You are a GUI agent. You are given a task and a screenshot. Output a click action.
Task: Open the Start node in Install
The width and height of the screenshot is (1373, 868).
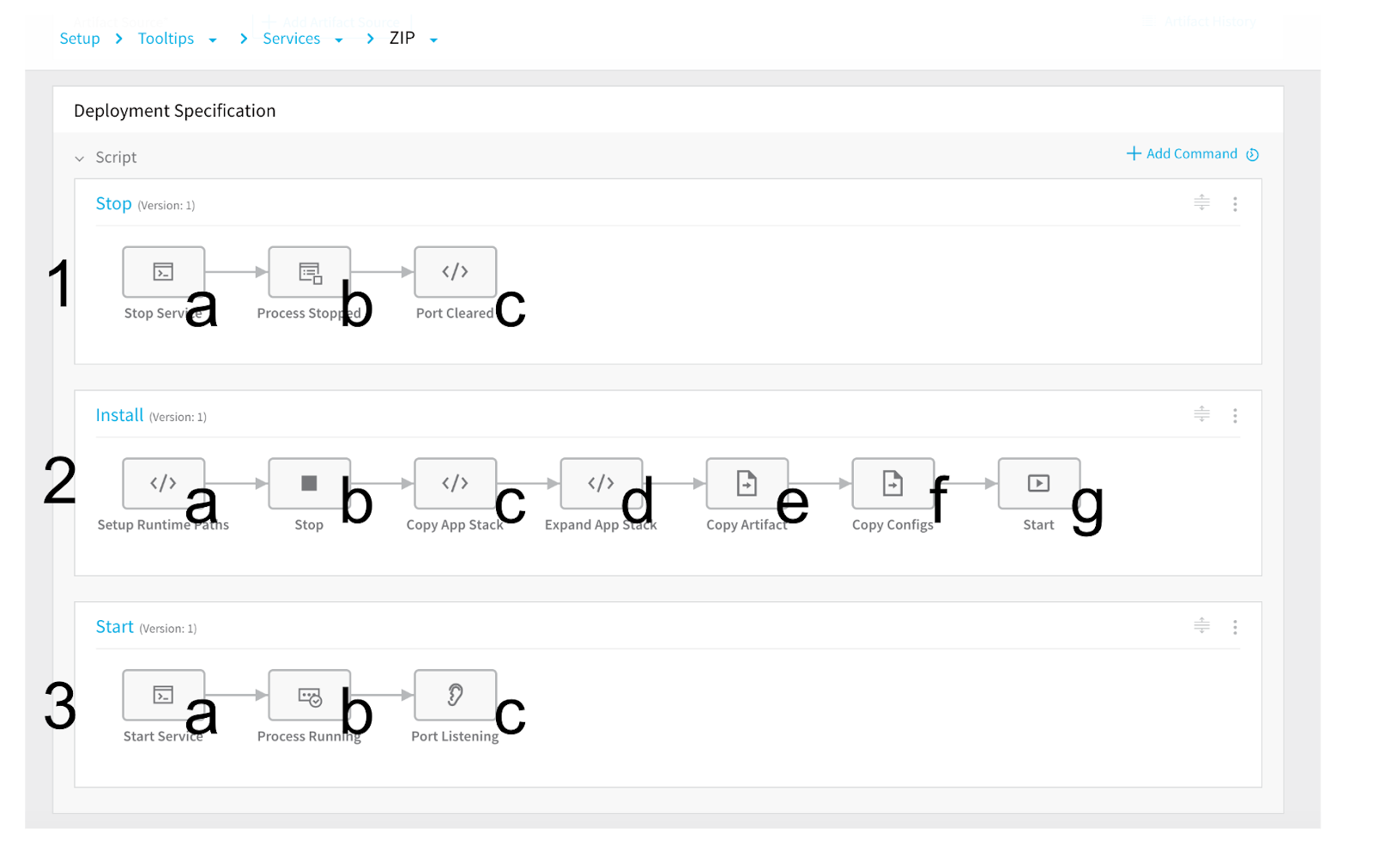coord(1038,484)
